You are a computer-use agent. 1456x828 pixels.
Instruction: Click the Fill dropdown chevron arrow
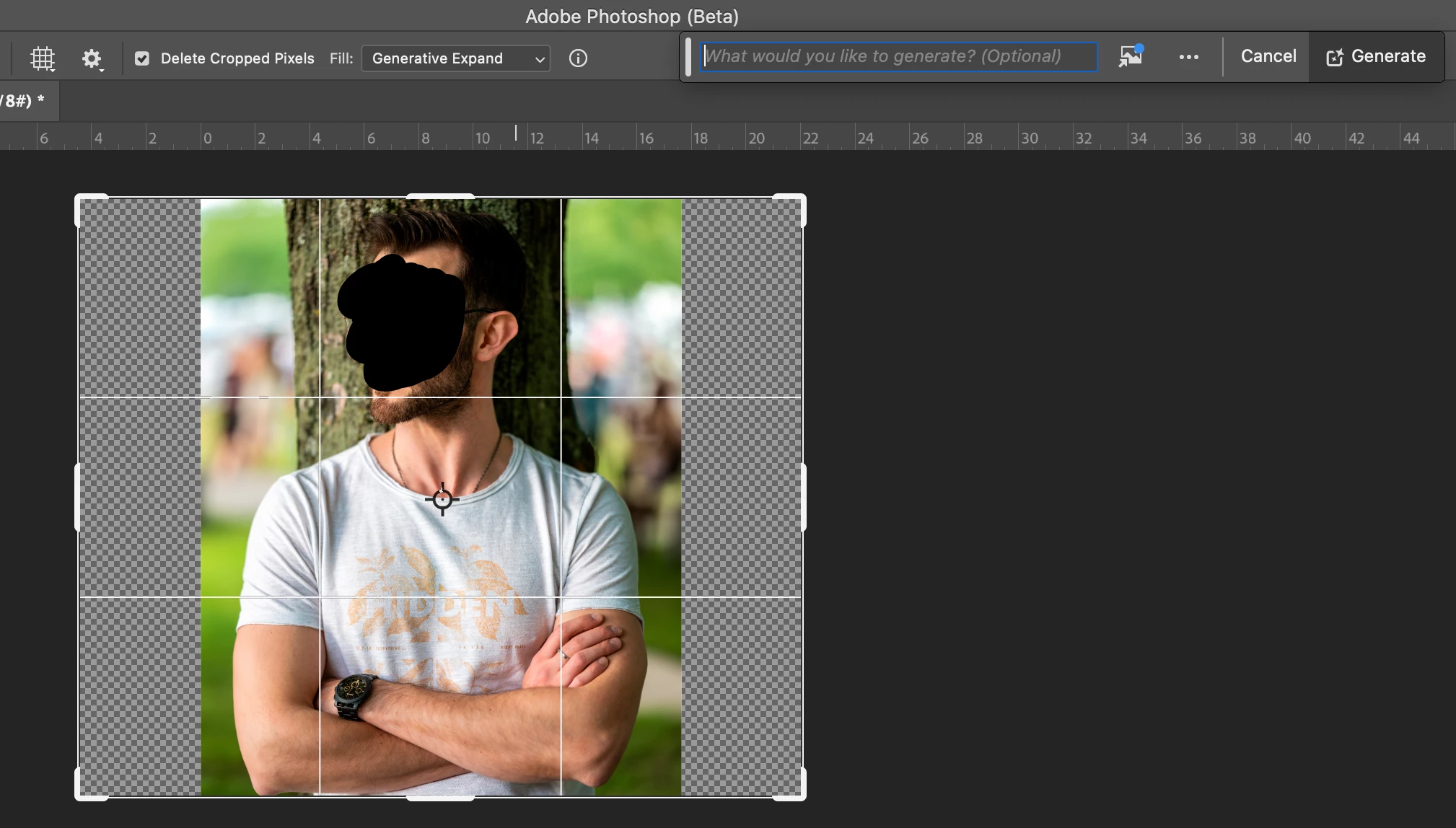540,59
